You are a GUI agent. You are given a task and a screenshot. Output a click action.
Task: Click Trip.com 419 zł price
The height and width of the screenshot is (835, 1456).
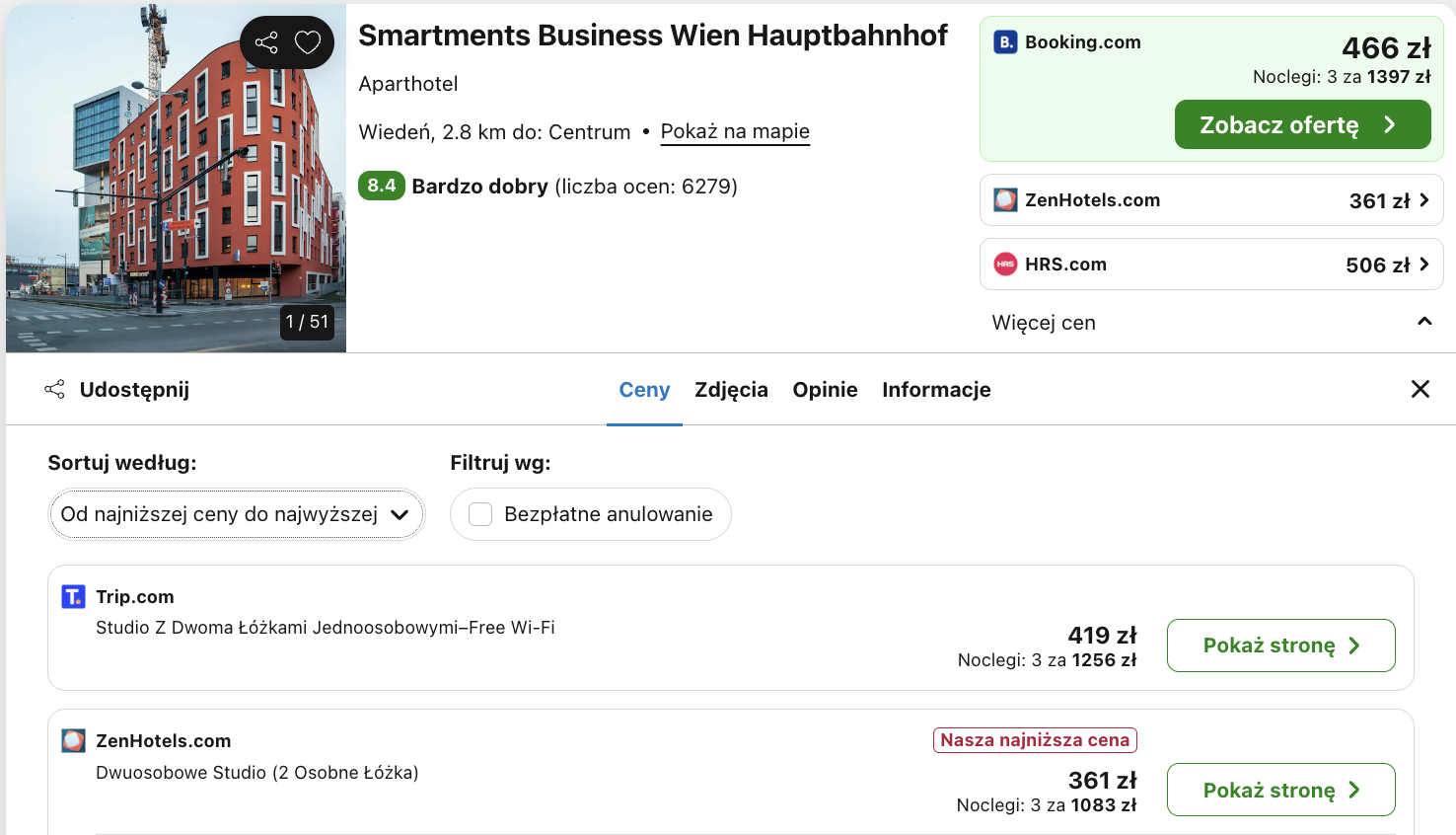(x=1102, y=636)
